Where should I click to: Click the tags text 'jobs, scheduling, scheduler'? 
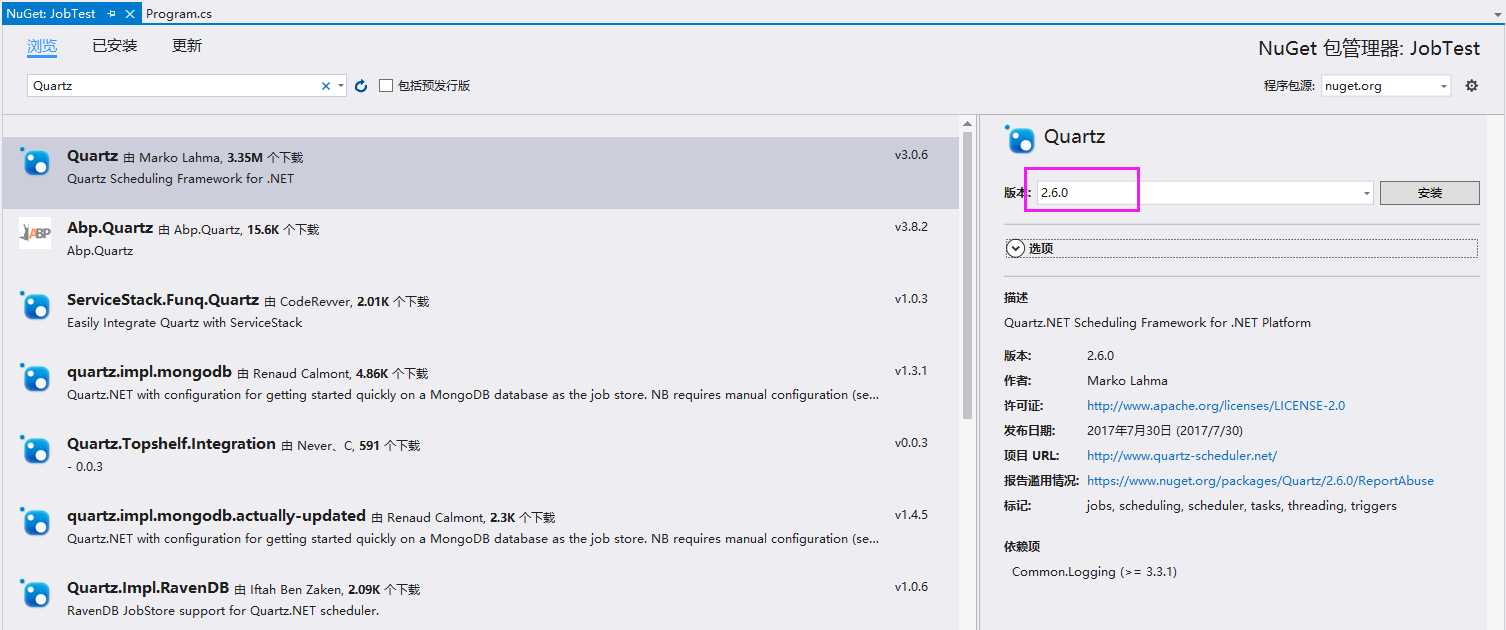(x=1242, y=506)
